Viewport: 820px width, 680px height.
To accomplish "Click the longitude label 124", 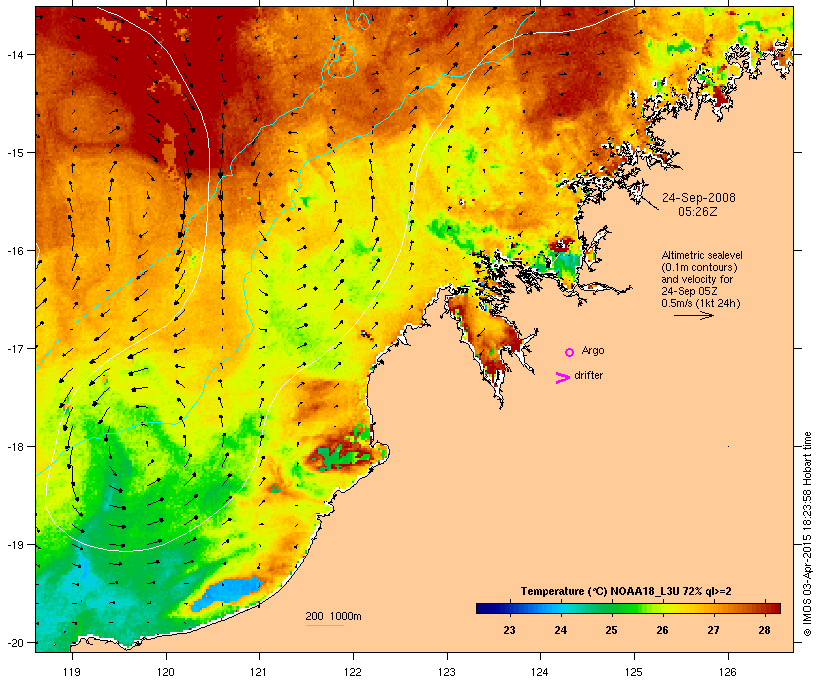I will (x=540, y=672).
